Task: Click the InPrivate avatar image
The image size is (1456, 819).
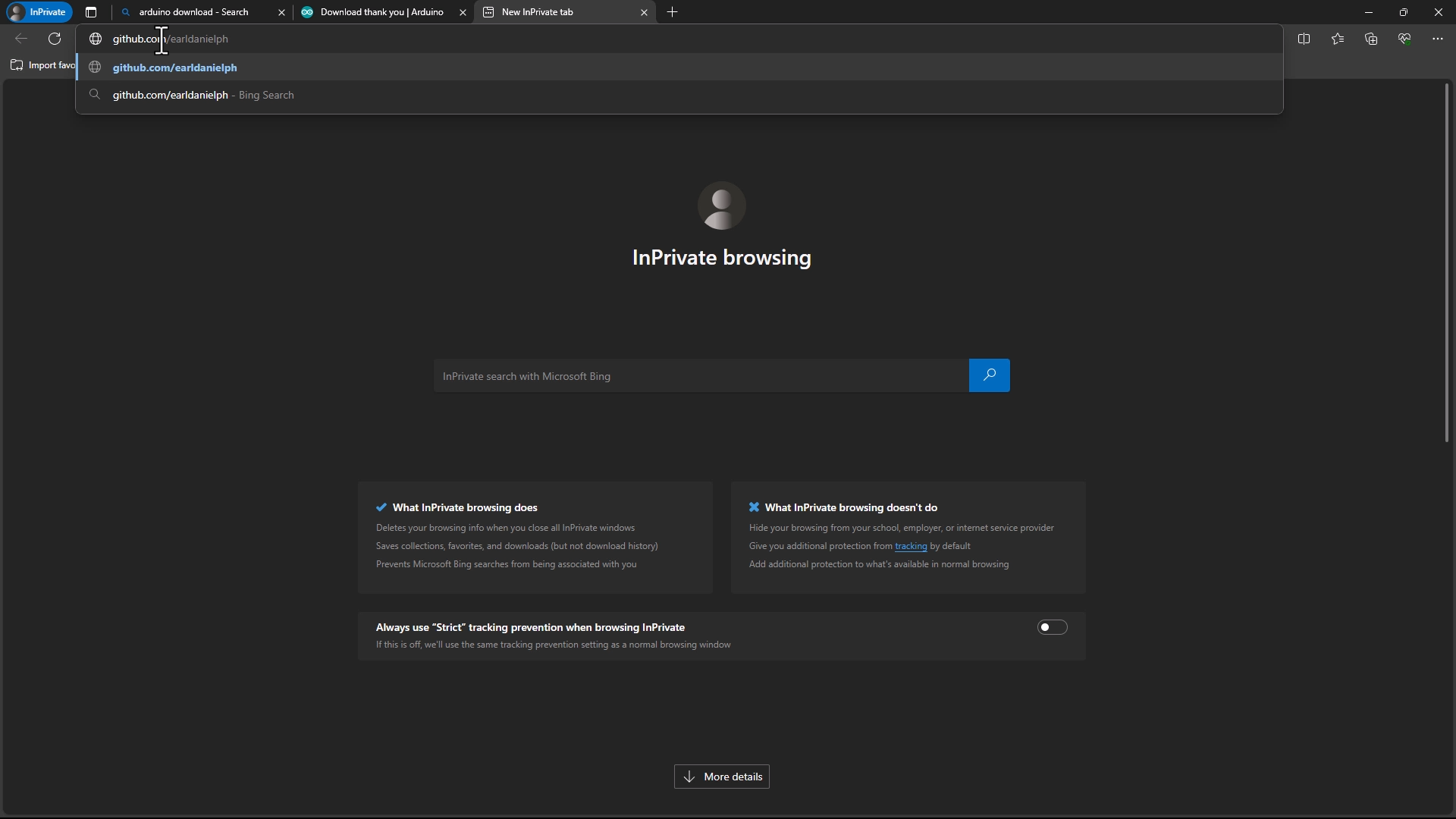Action: pyautogui.click(x=722, y=206)
